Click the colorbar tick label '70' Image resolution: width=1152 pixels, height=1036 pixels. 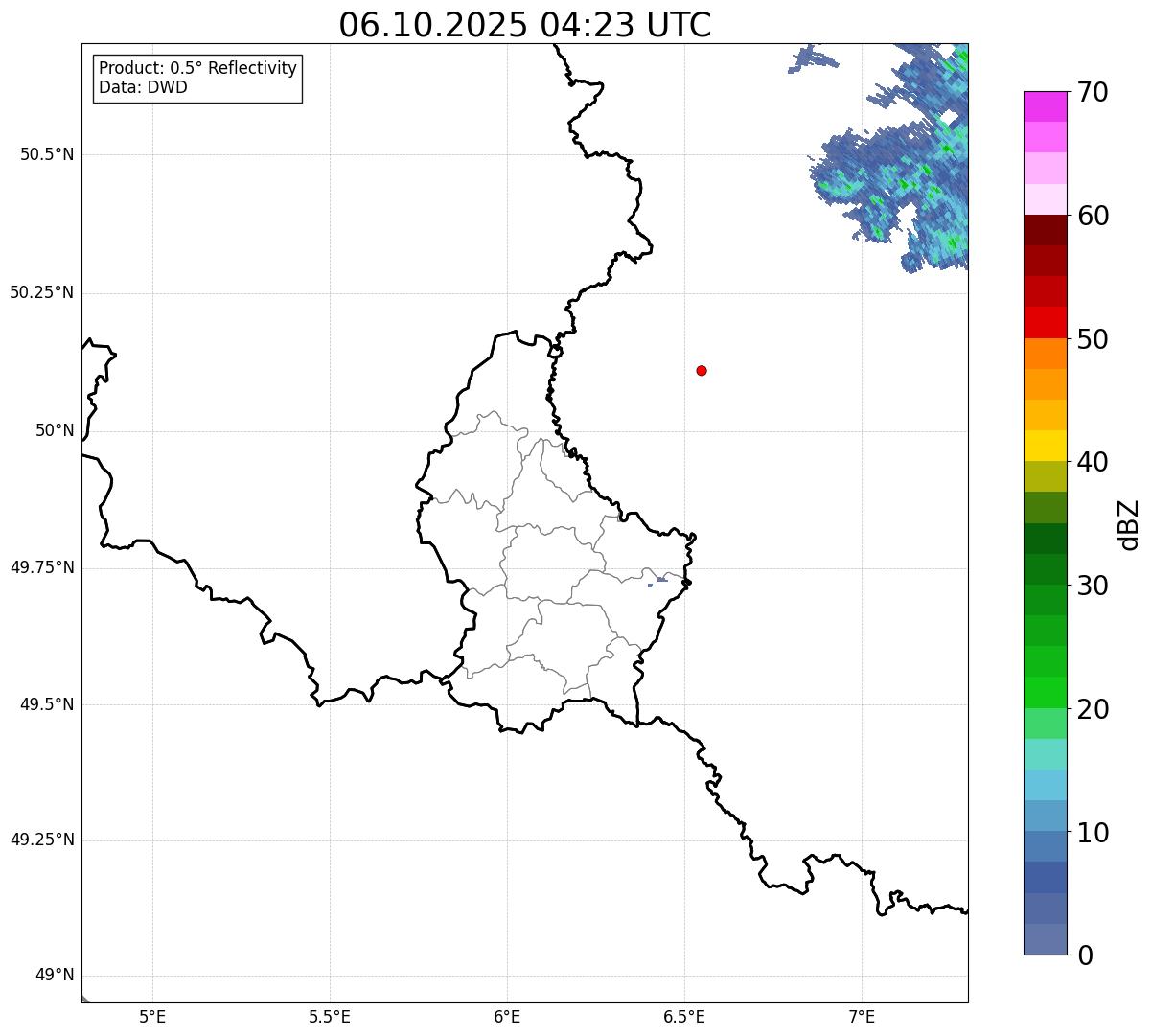1094,92
